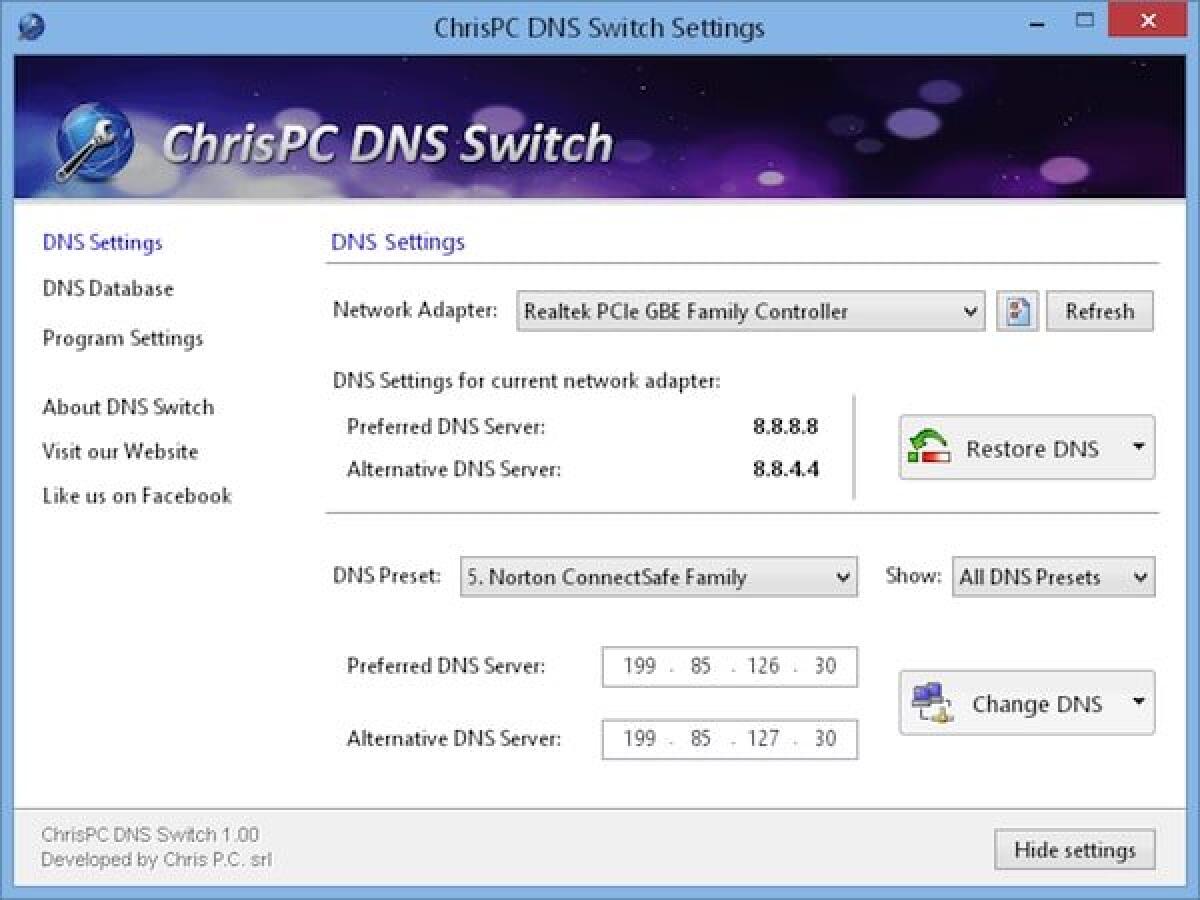
Task: Click the Alternative DNS Server input field
Action: (729, 739)
